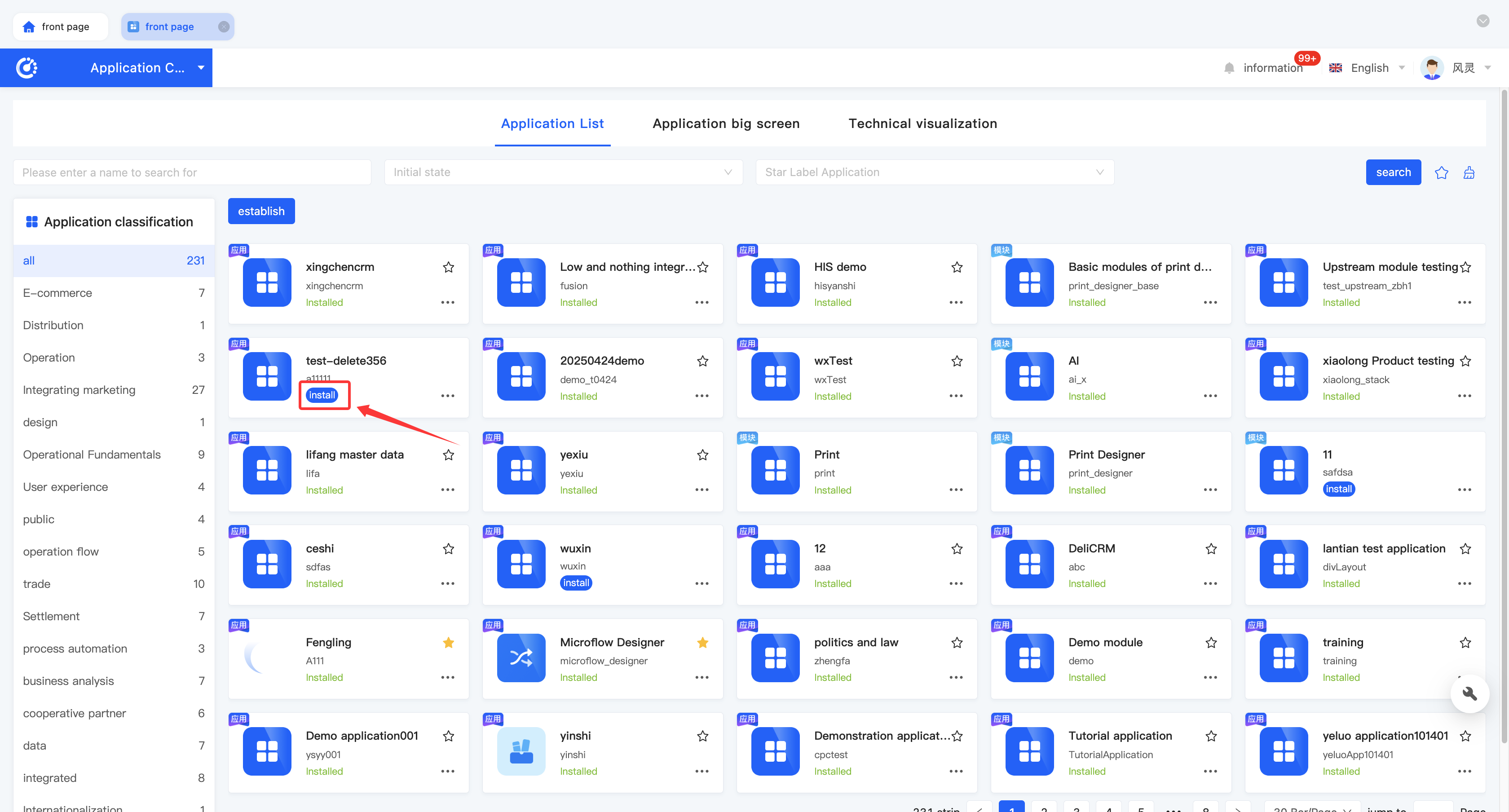The width and height of the screenshot is (1509, 812).
Task: Click yinshi application thumbnail icon
Action: click(x=521, y=751)
